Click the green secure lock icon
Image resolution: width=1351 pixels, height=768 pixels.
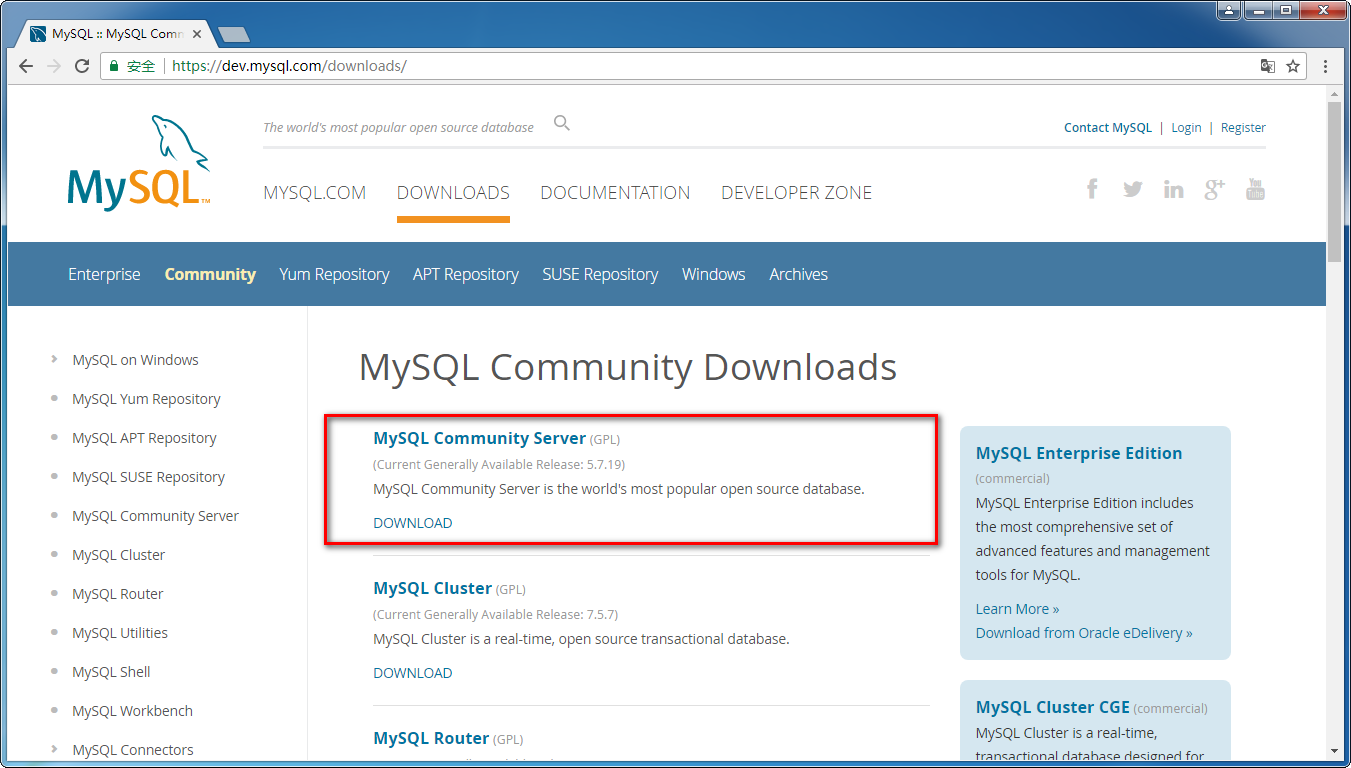[114, 66]
